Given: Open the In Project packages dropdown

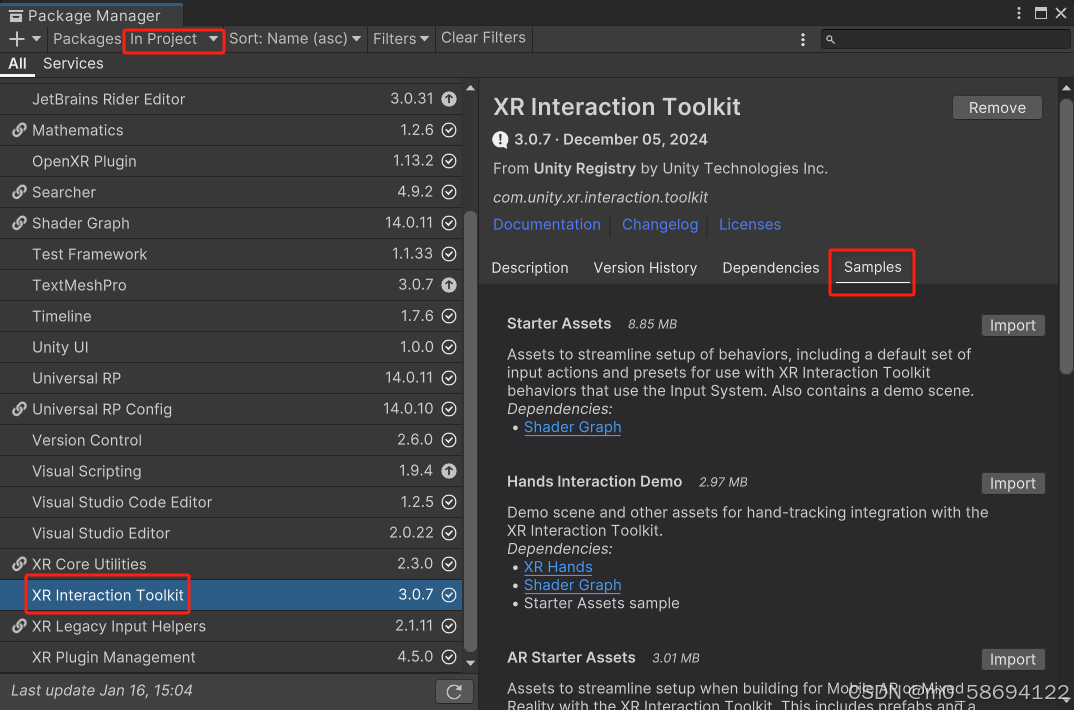Looking at the screenshot, I should click(x=172, y=38).
